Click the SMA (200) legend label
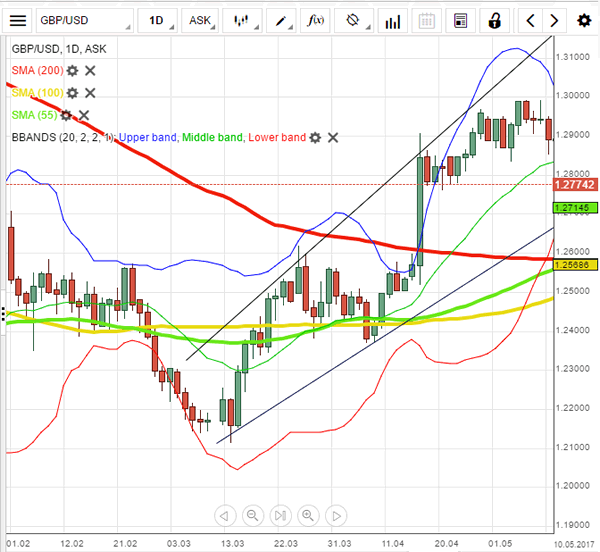 pyautogui.click(x=38, y=71)
